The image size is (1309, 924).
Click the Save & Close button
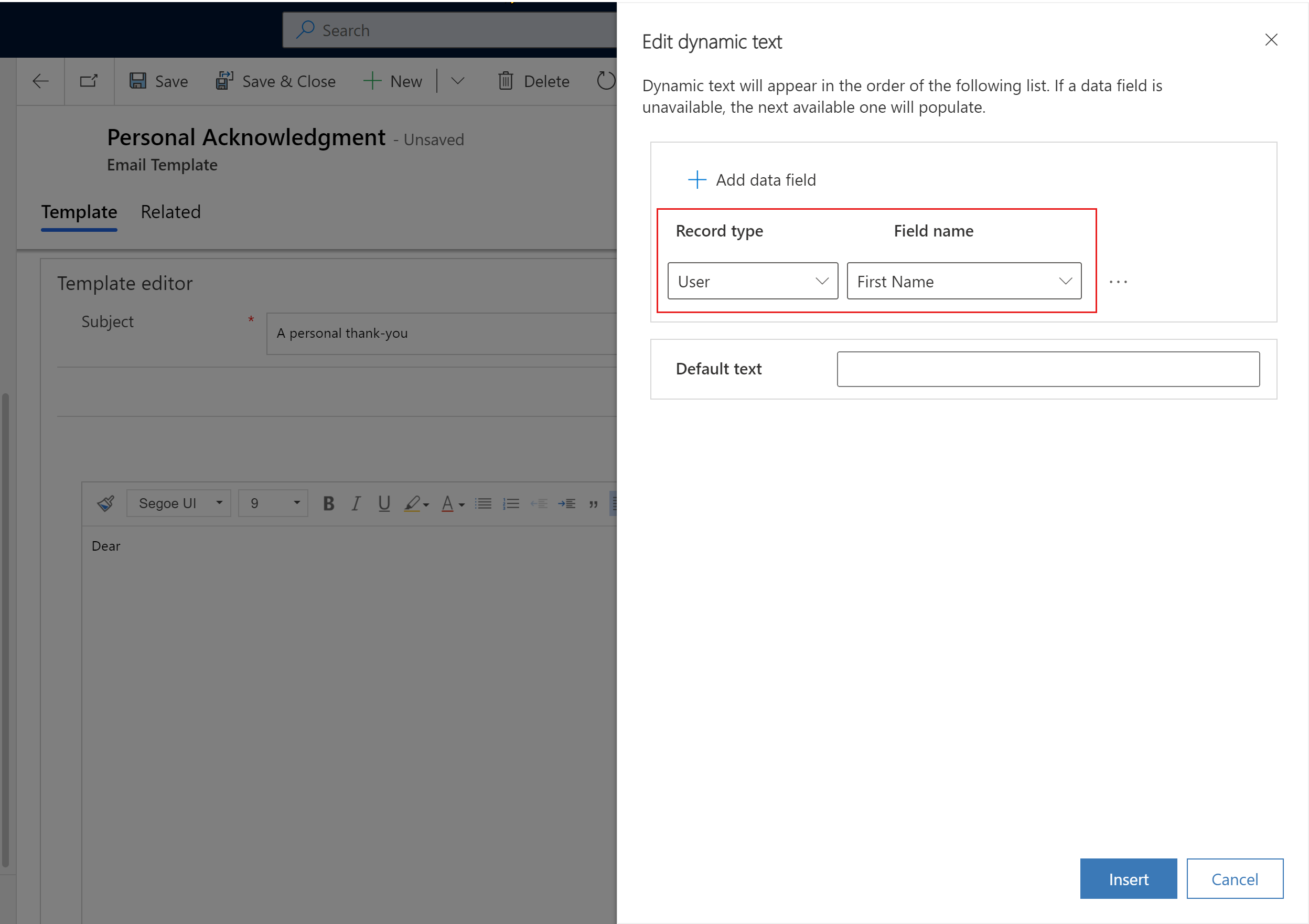(x=275, y=81)
